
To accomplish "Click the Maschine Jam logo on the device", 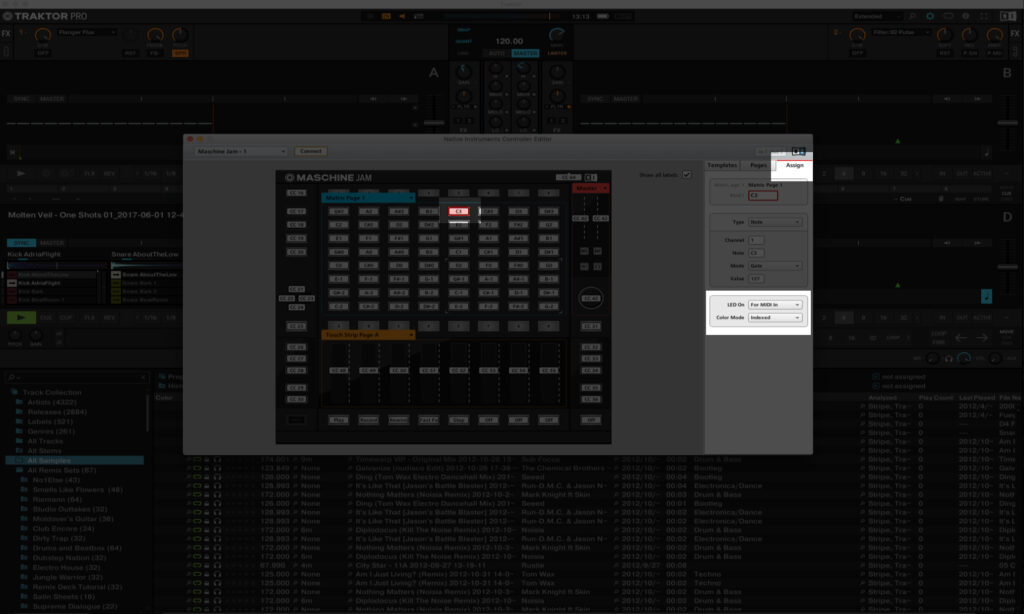I will [x=328, y=178].
